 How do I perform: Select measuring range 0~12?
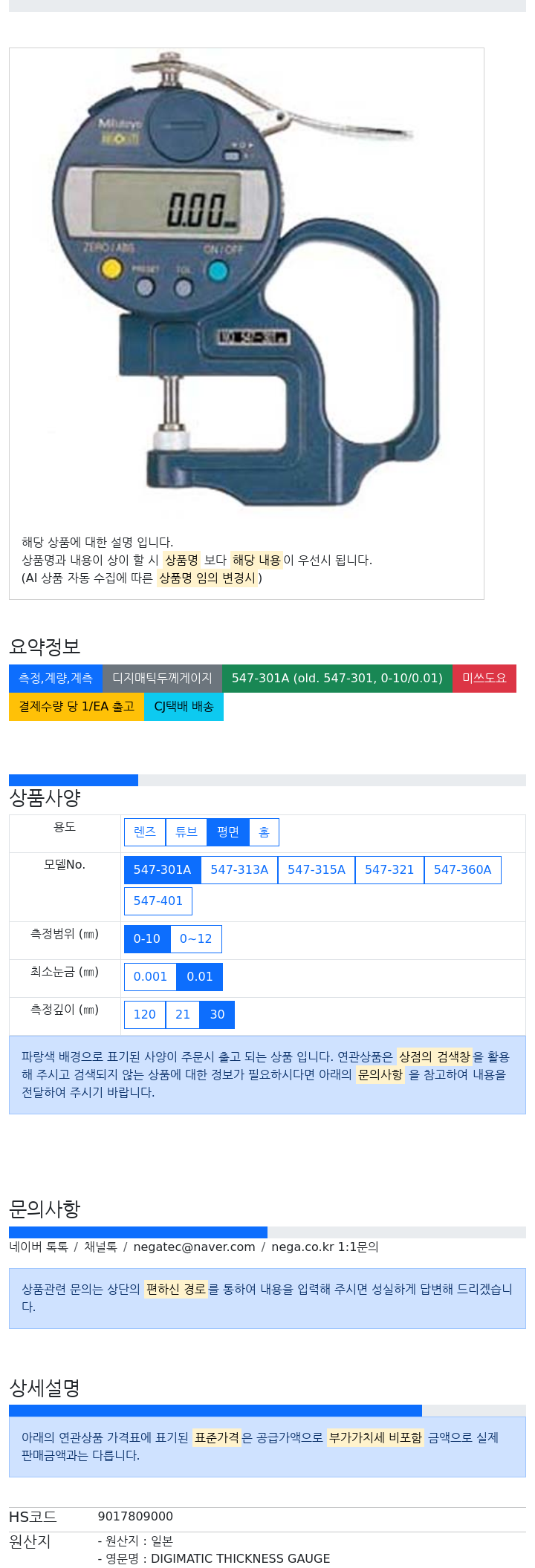pos(196,938)
